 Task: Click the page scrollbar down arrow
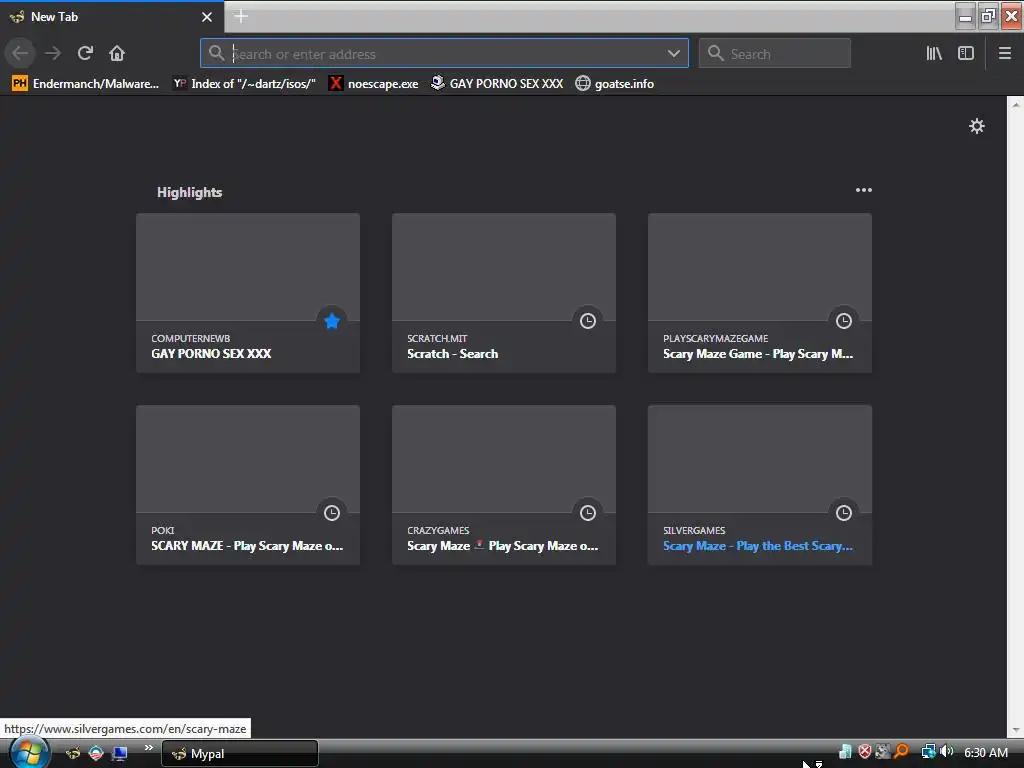tap(1016, 730)
